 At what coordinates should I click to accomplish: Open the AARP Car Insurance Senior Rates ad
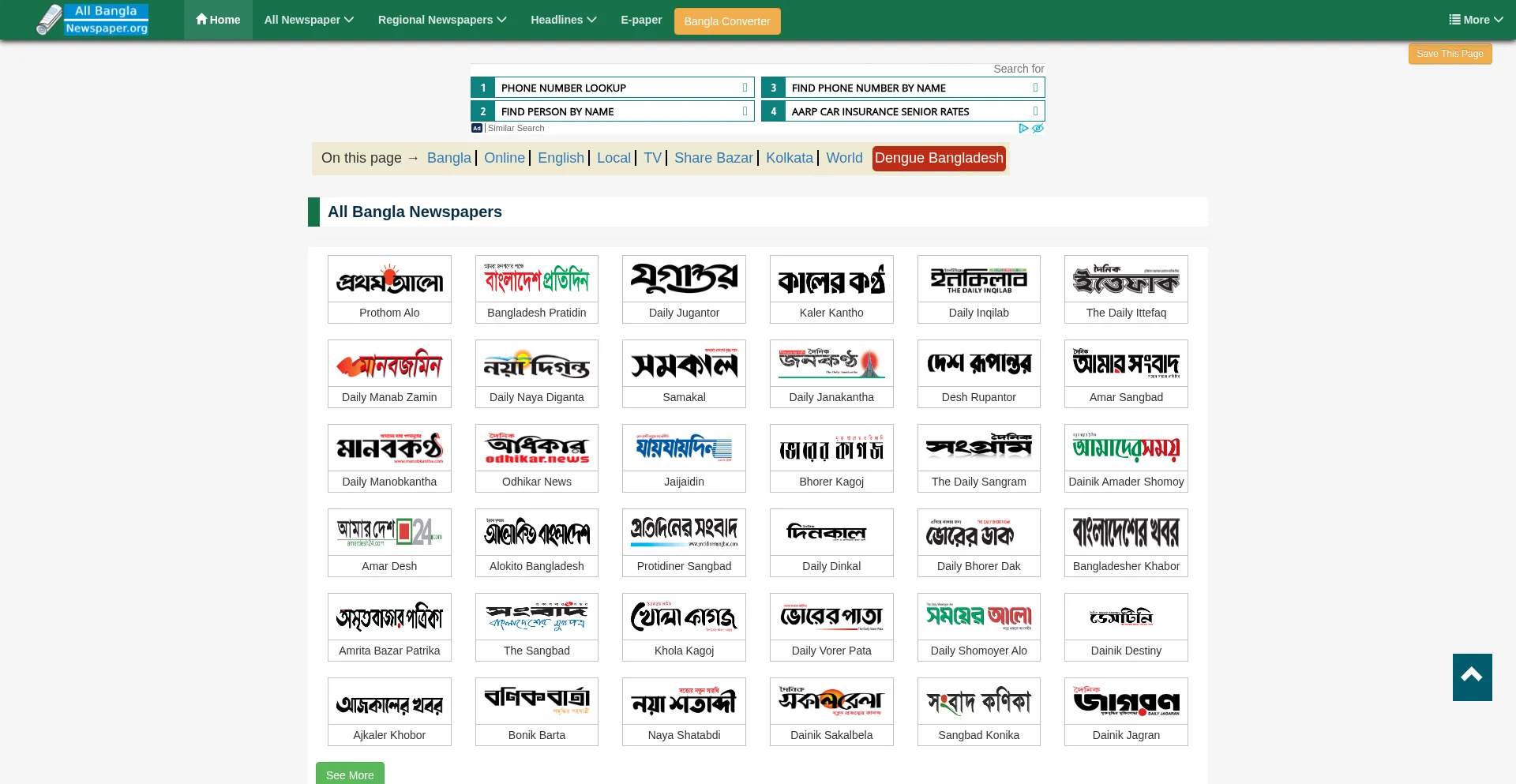coord(903,111)
